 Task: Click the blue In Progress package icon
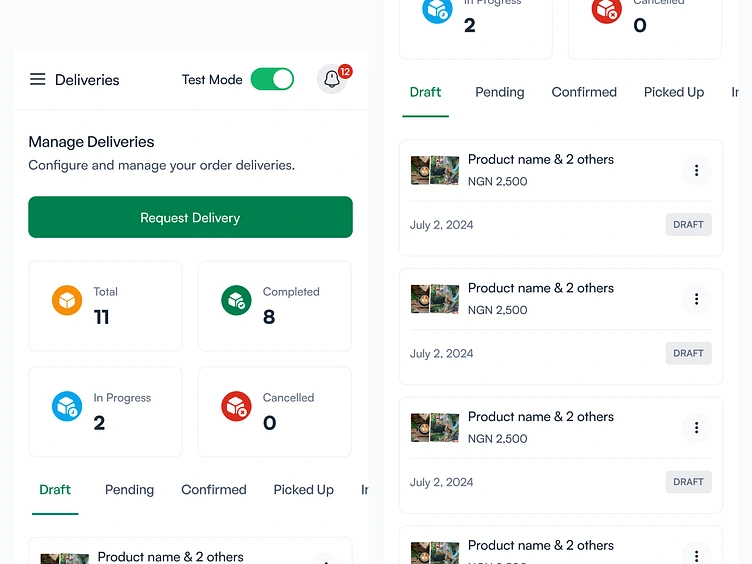click(x=67, y=406)
